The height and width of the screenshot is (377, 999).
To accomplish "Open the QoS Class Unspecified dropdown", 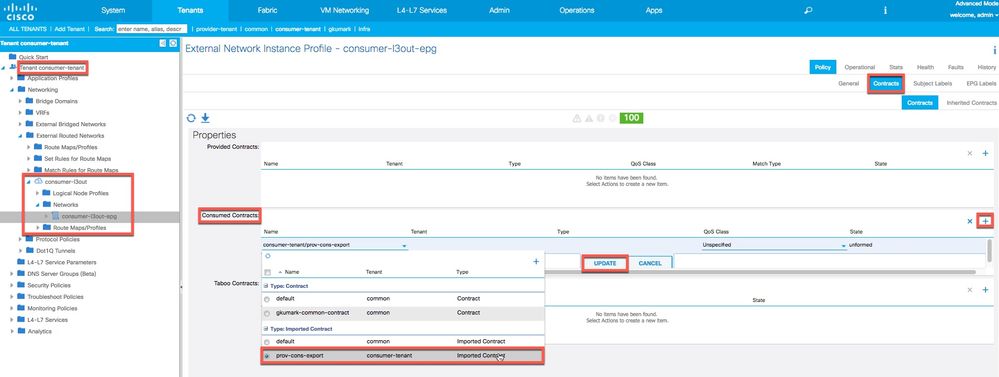I will 843,245.
